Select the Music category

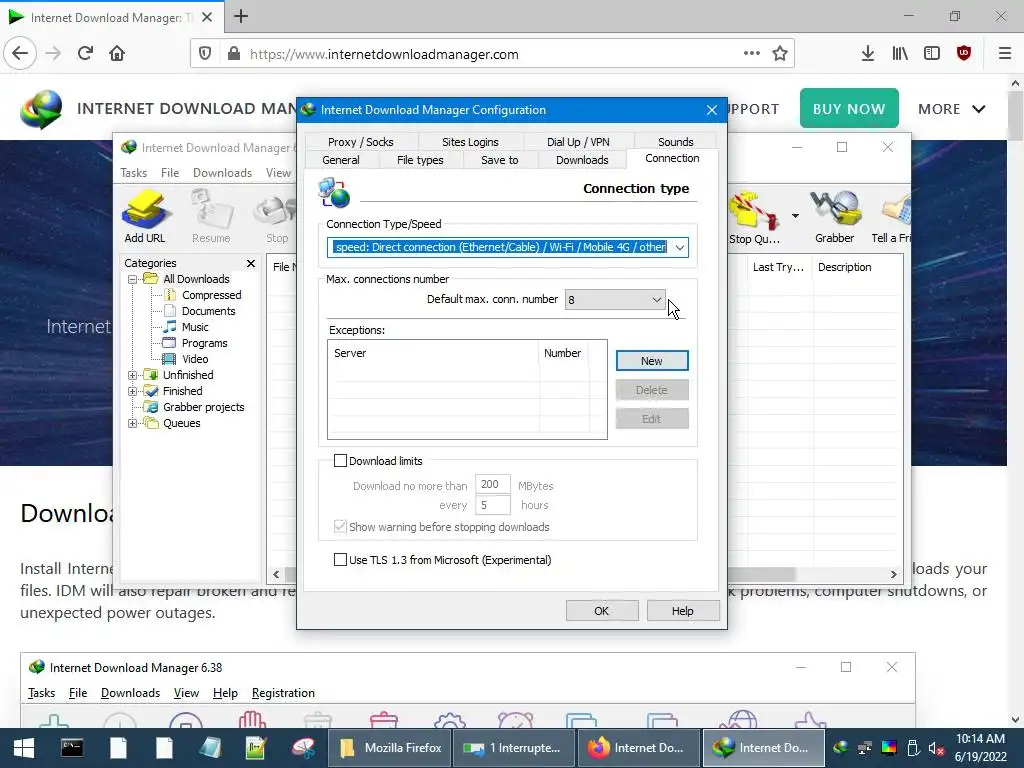(x=195, y=327)
